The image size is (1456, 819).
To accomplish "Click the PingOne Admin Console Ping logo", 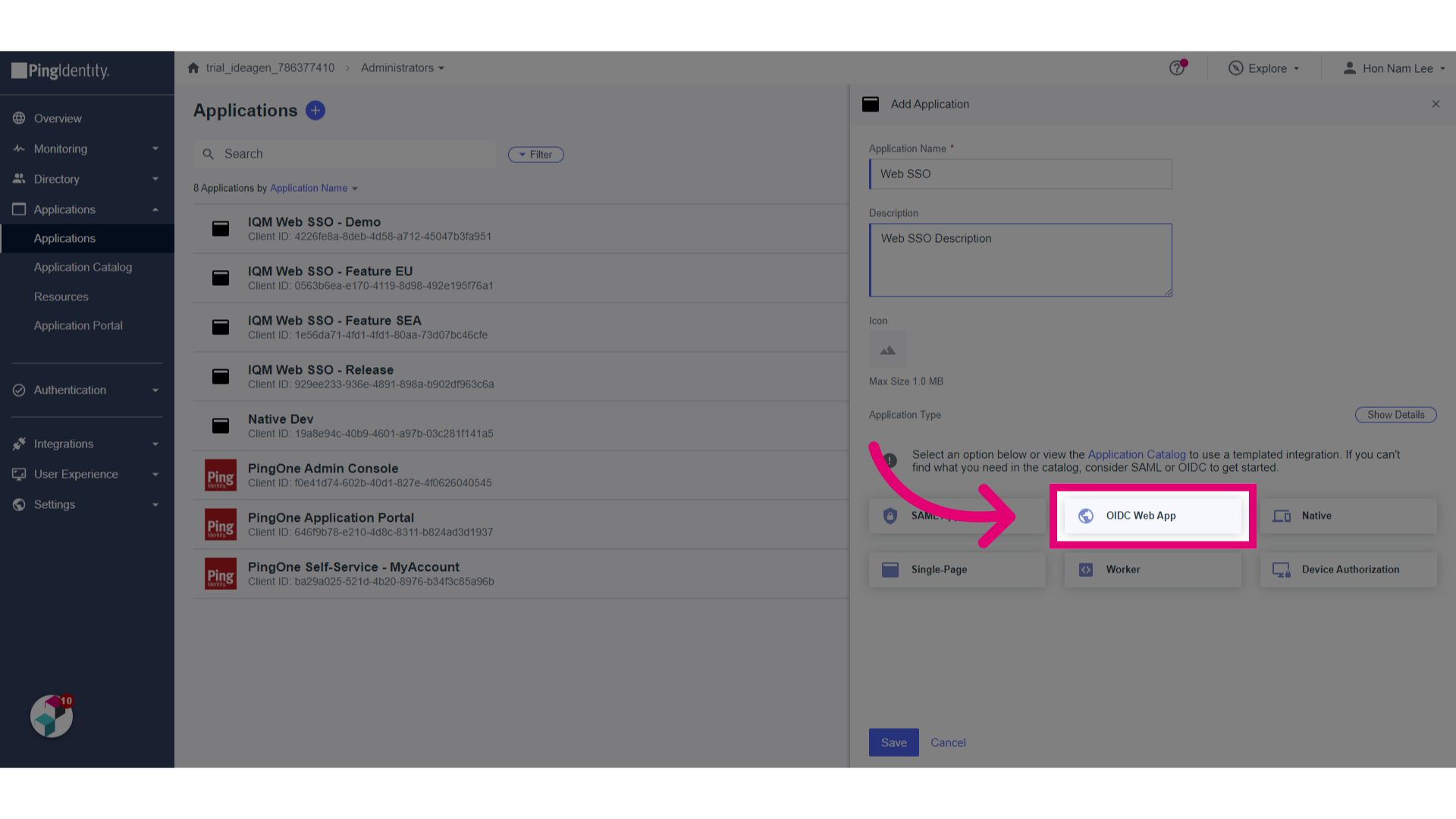I will coord(221,475).
